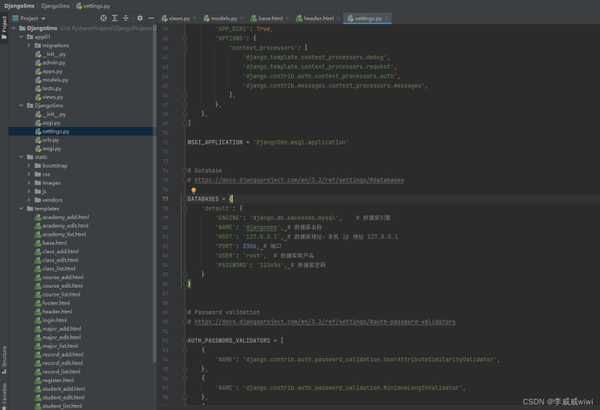Switch to the header.html tab

pyautogui.click(x=318, y=18)
